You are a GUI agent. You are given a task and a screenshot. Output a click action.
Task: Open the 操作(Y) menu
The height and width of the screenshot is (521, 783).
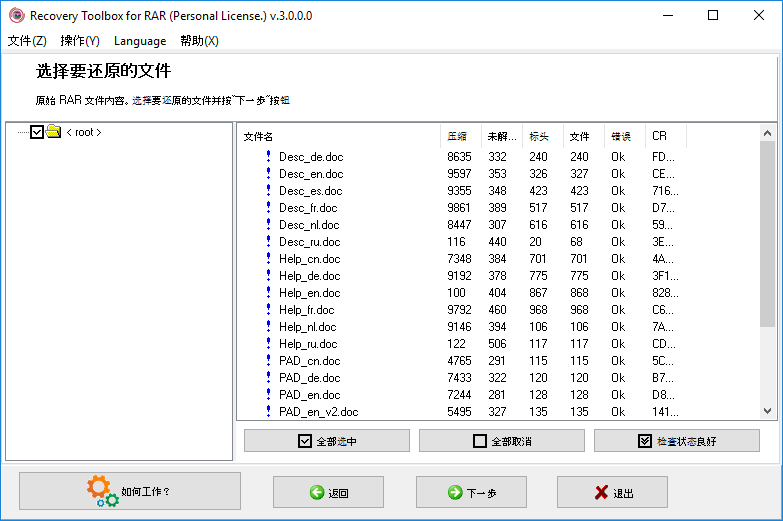click(x=80, y=41)
